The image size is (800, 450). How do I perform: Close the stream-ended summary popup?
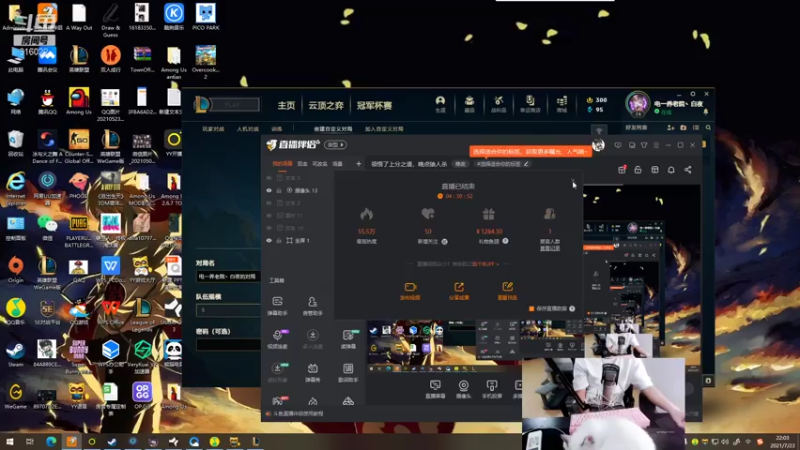click(572, 181)
